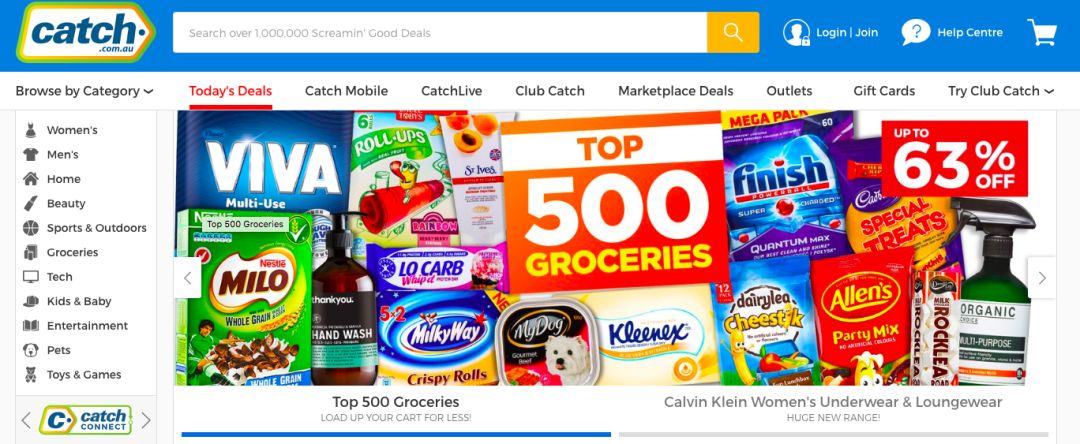Click the search deals input field

click(x=440, y=32)
